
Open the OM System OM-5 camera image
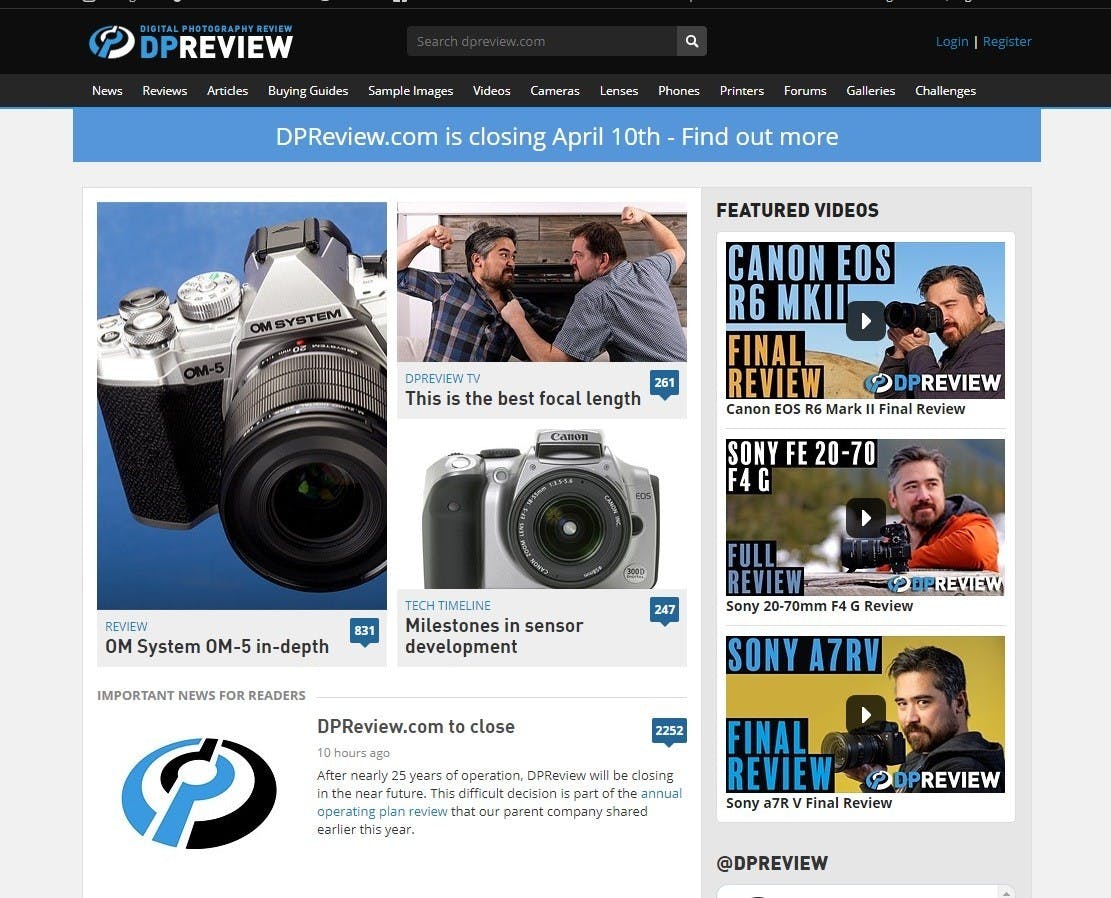(242, 405)
